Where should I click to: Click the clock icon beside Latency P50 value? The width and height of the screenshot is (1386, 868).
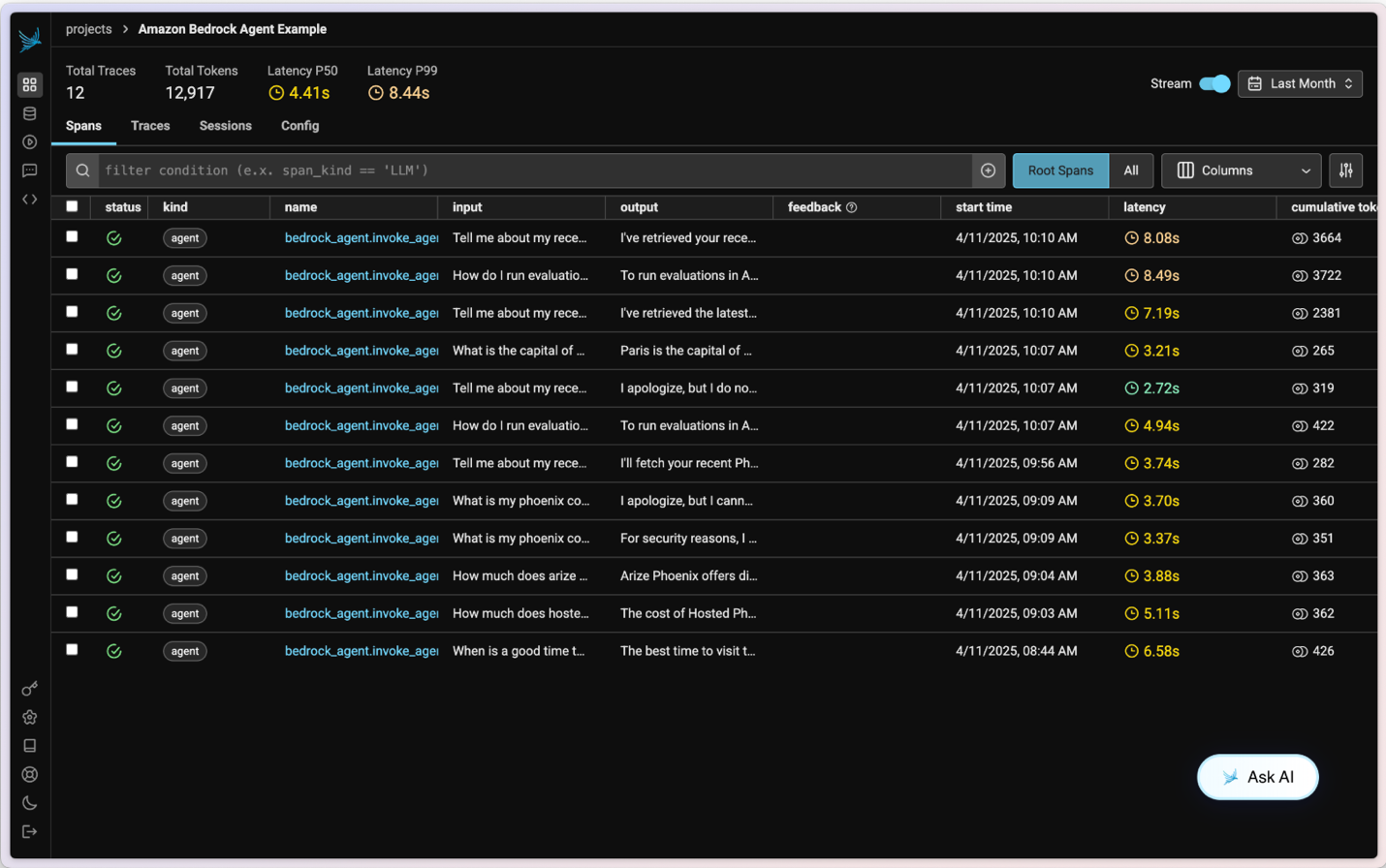tap(276, 93)
